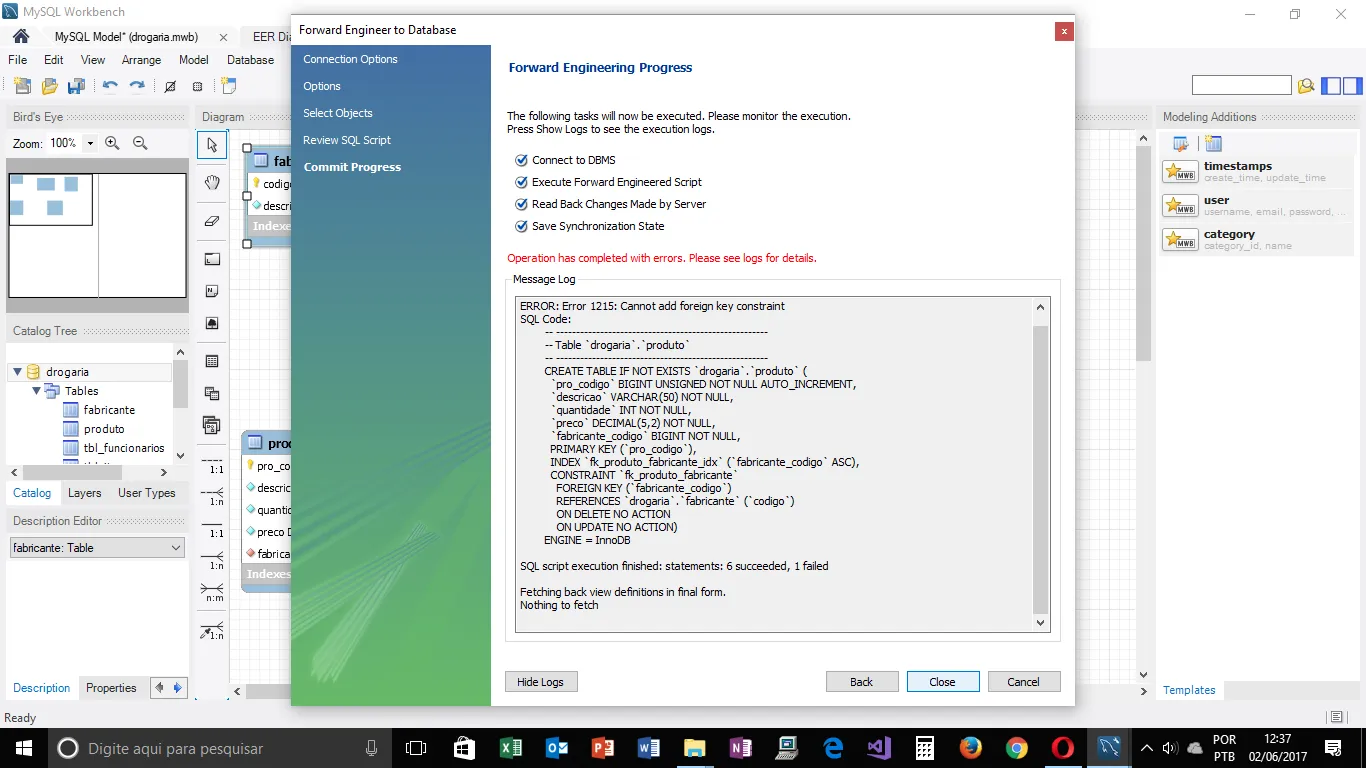The width and height of the screenshot is (1366, 768).
Task: Select the new table tool
Action: [211, 361]
